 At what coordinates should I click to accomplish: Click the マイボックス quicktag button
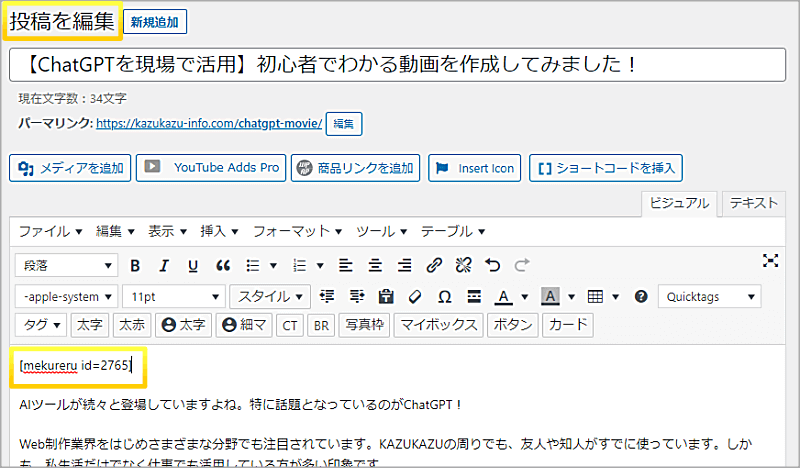pos(439,325)
